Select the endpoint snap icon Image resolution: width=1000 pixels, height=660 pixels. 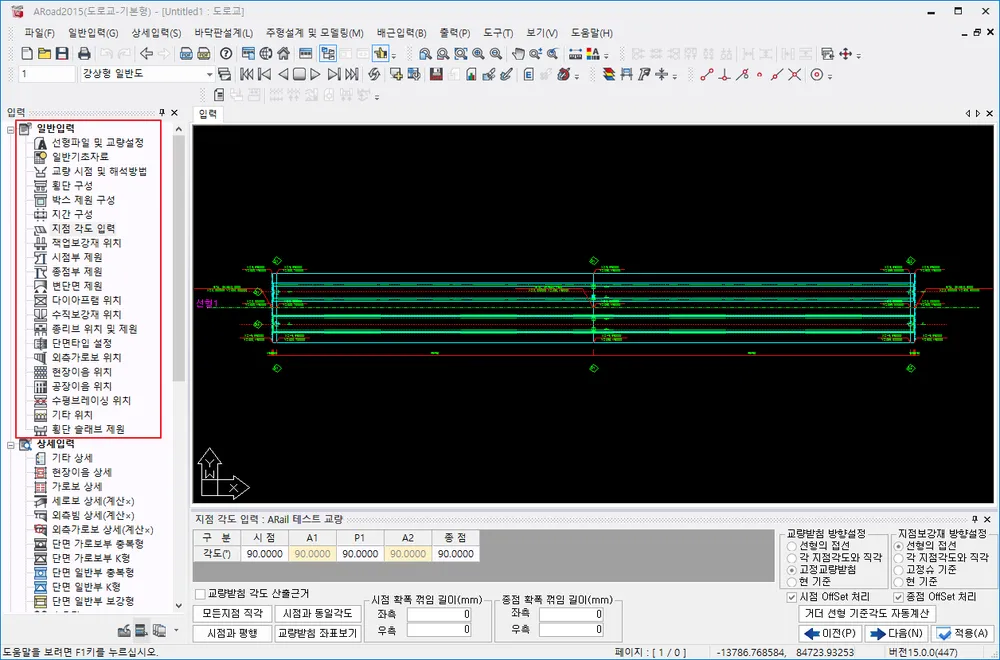coord(707,75)
